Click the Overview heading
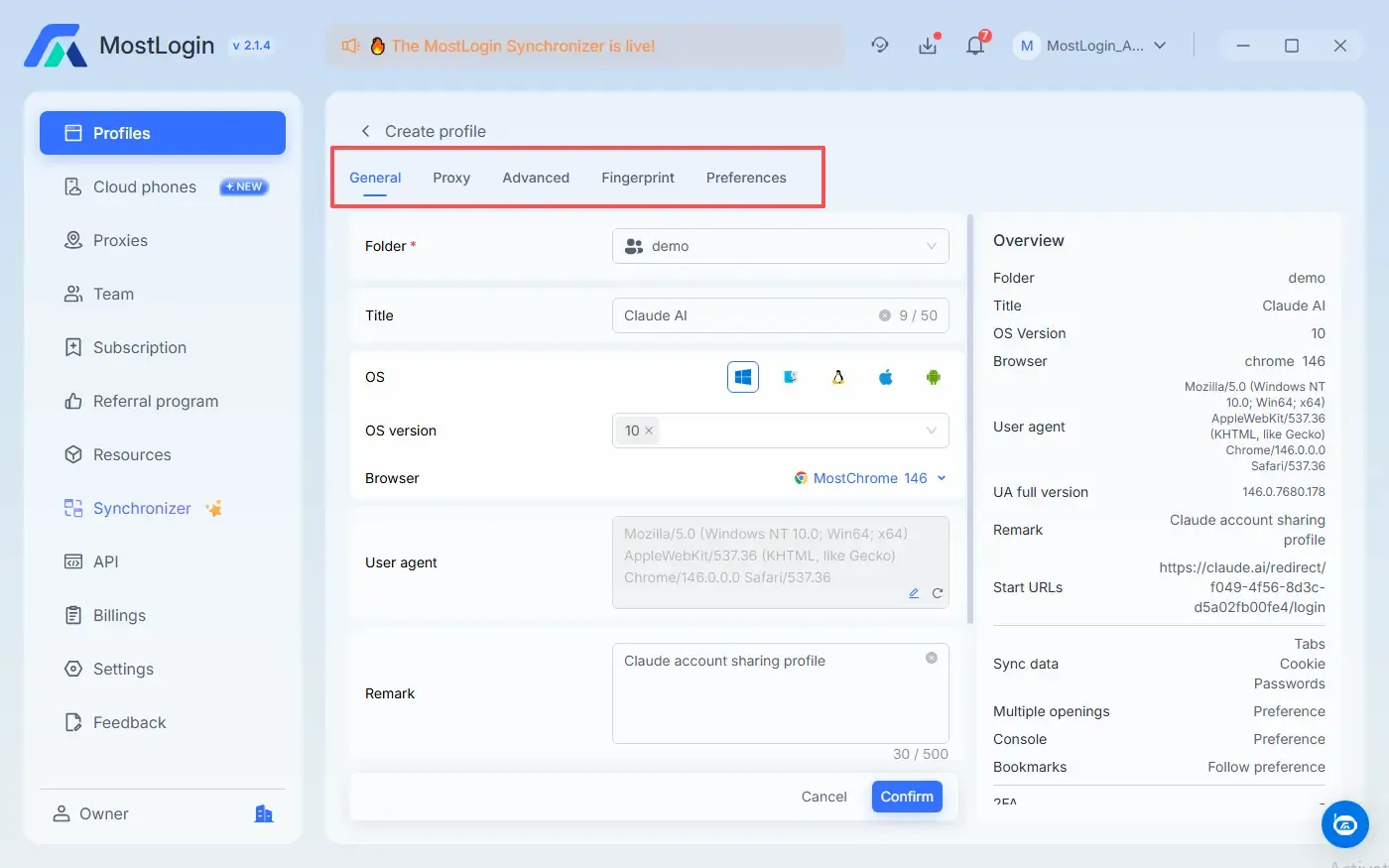Screen dimensions: 1389x868 [1029, 240]
